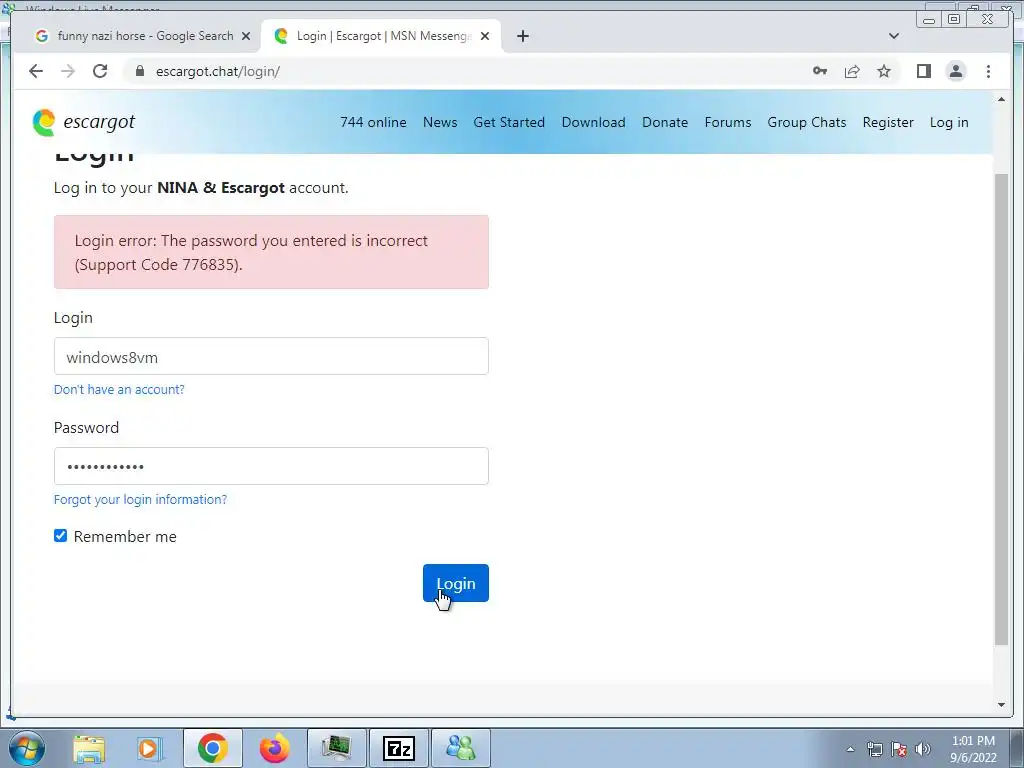
Task: Click the Chrome taskbar icon
Action: coord(213,748)
